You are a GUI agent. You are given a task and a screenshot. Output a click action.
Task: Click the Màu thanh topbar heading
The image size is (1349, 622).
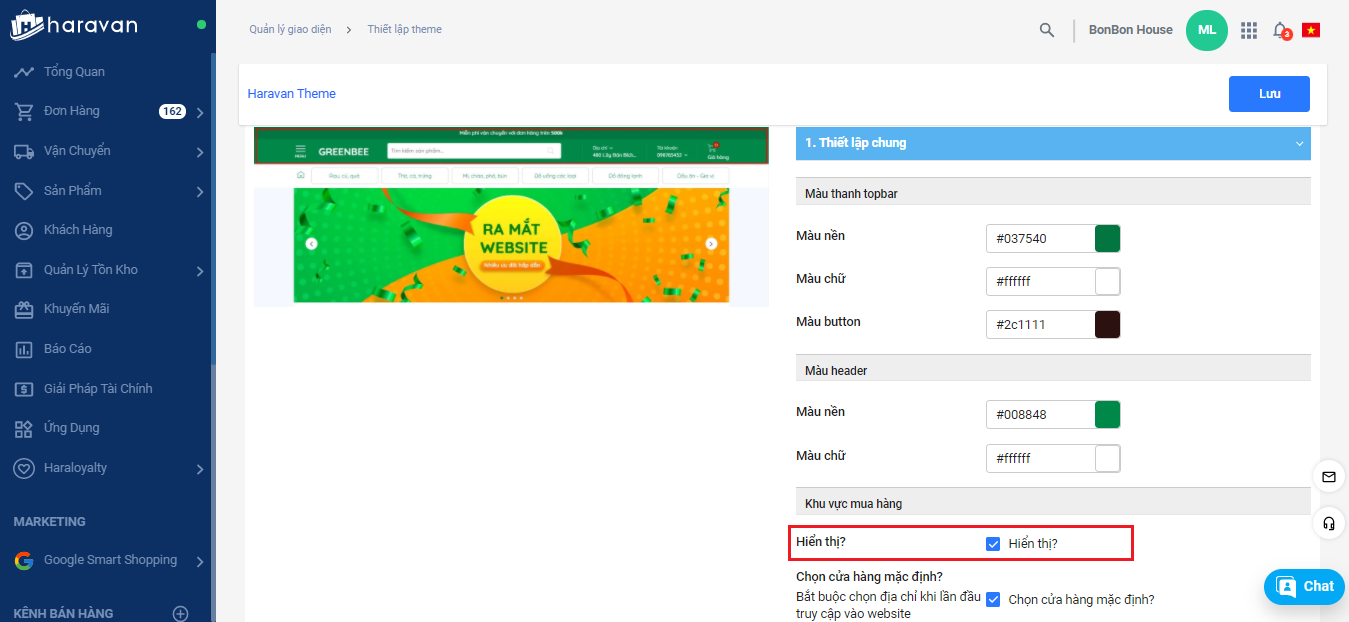coord(851,194)
